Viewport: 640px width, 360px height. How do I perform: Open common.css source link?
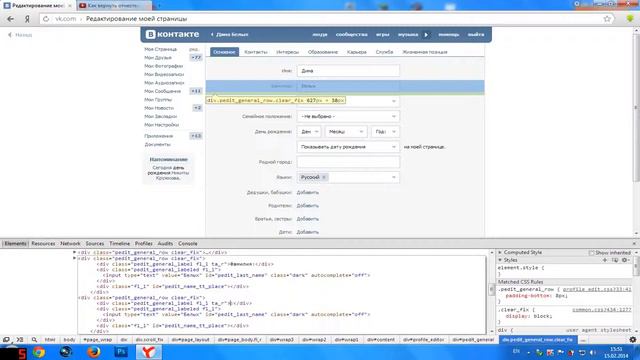point(602,310)
